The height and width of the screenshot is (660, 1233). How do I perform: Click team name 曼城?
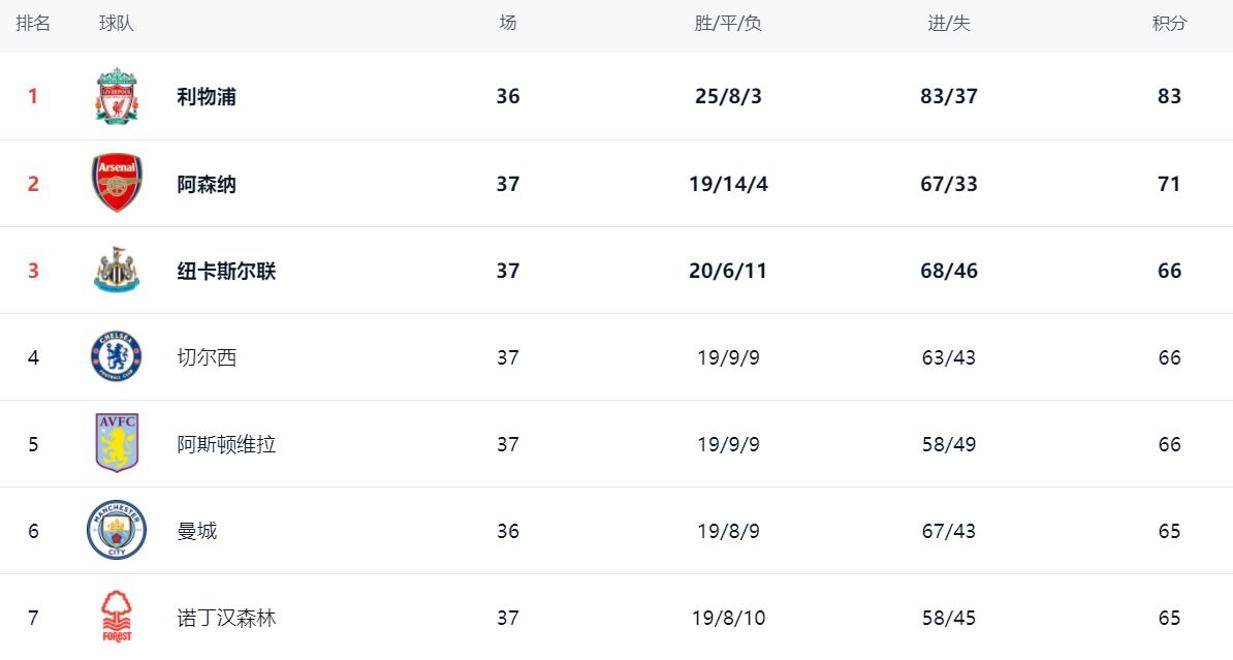click(x=197, y=531)
